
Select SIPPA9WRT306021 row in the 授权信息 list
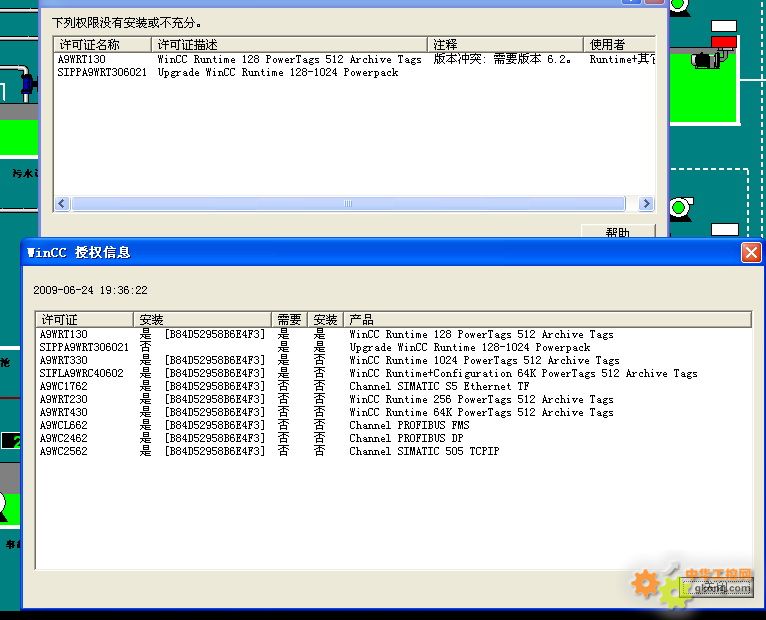393,347
